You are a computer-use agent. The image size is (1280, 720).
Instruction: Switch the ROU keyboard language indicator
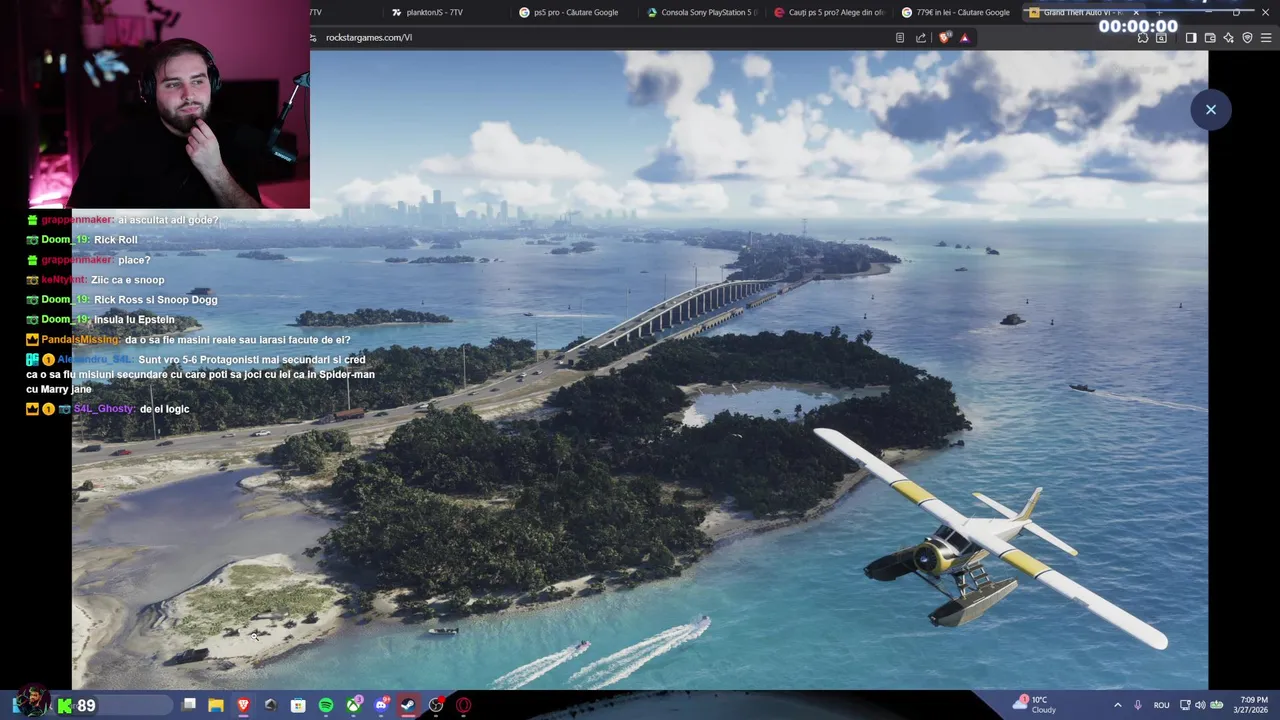1161,705
